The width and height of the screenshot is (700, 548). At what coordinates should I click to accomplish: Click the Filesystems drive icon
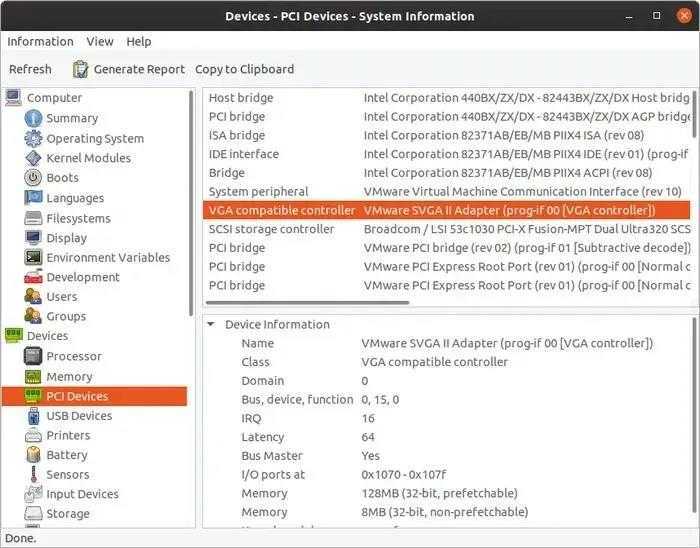33,218
